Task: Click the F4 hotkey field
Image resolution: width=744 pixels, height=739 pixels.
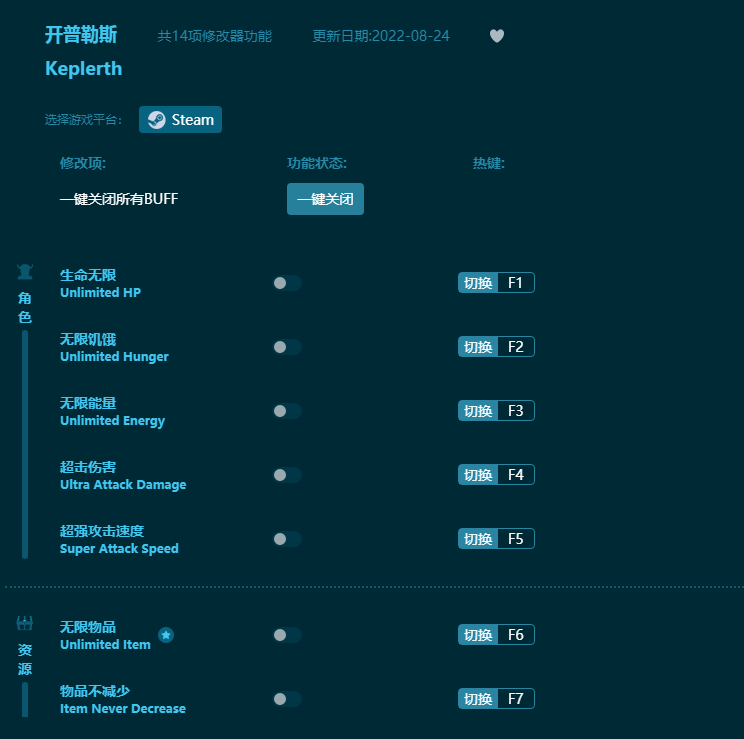Action: coord(516,475)
